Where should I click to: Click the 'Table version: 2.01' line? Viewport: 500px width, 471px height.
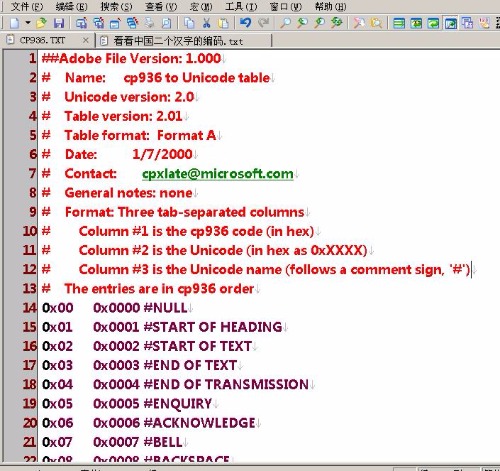[123, 116]
